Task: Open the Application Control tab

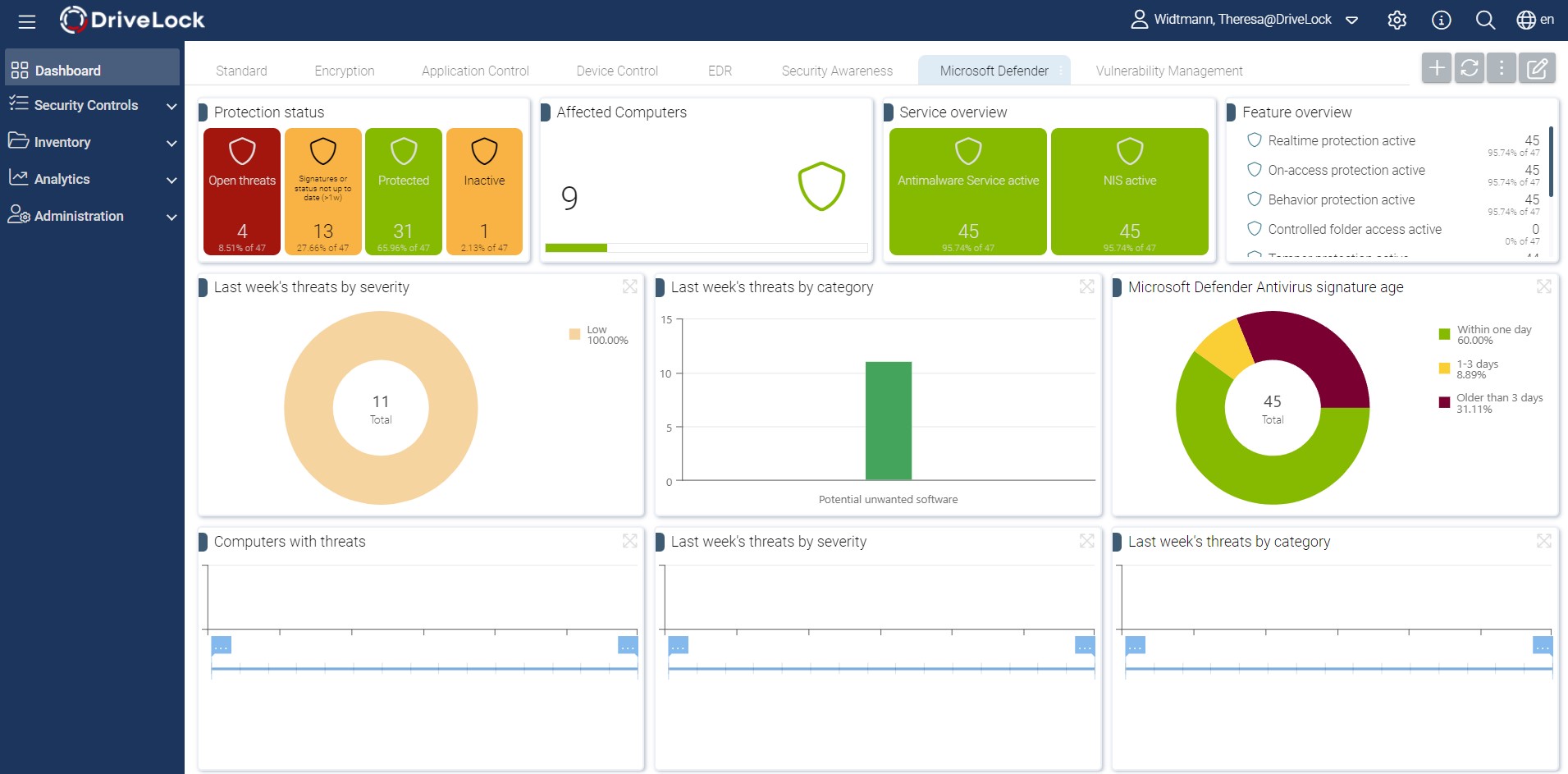Action: tap(475, 71)
